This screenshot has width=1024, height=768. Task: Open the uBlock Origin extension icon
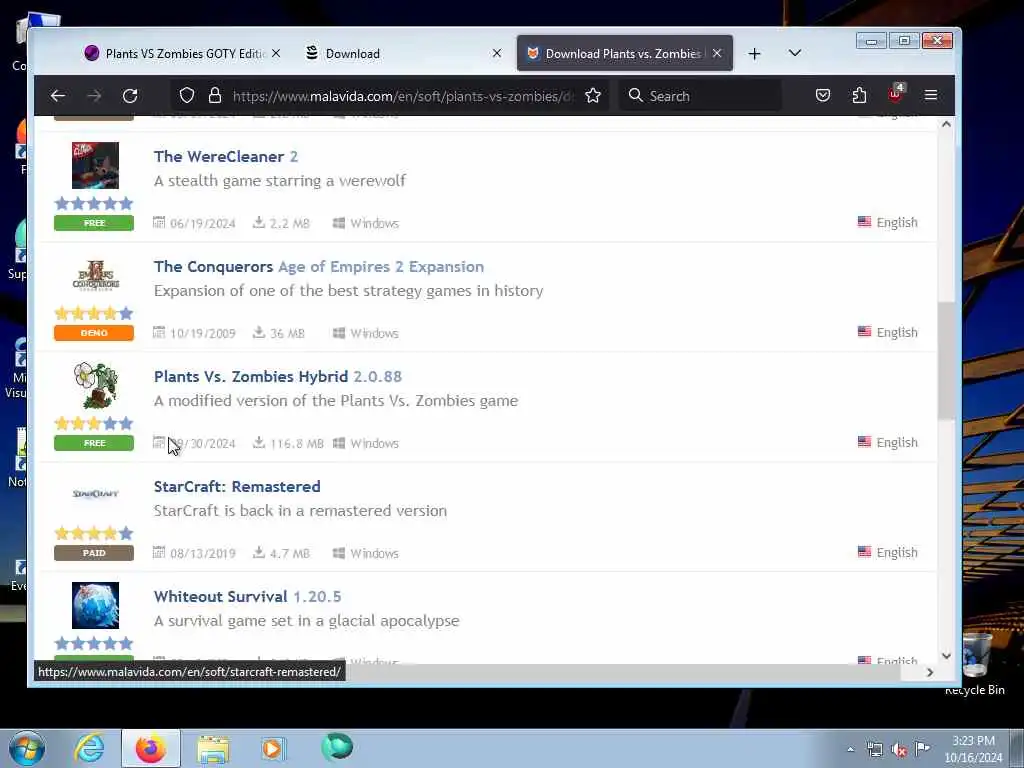click(895, 95)
